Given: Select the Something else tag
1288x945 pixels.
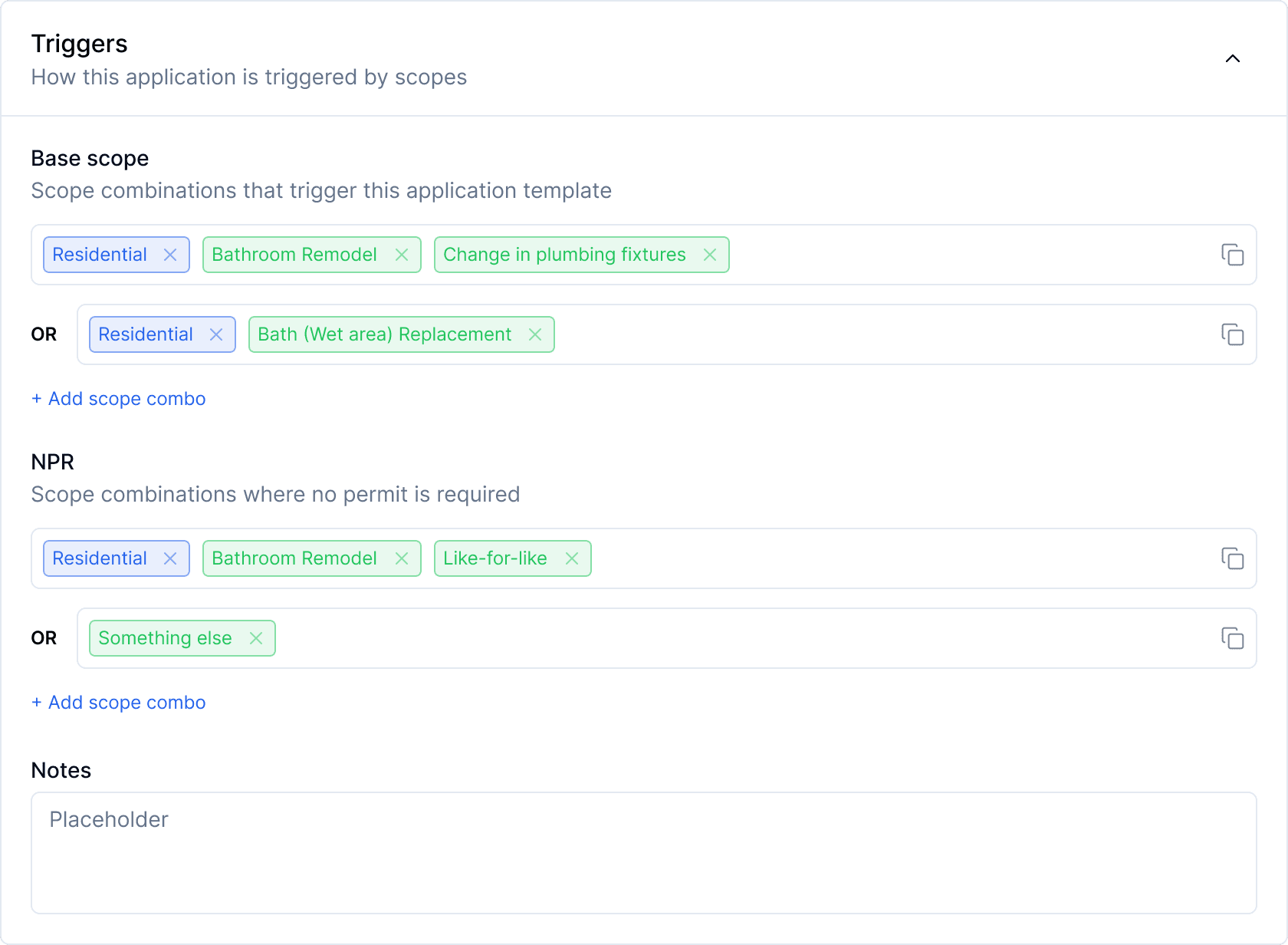Looking at the screenshot, I should click(165, 637).
